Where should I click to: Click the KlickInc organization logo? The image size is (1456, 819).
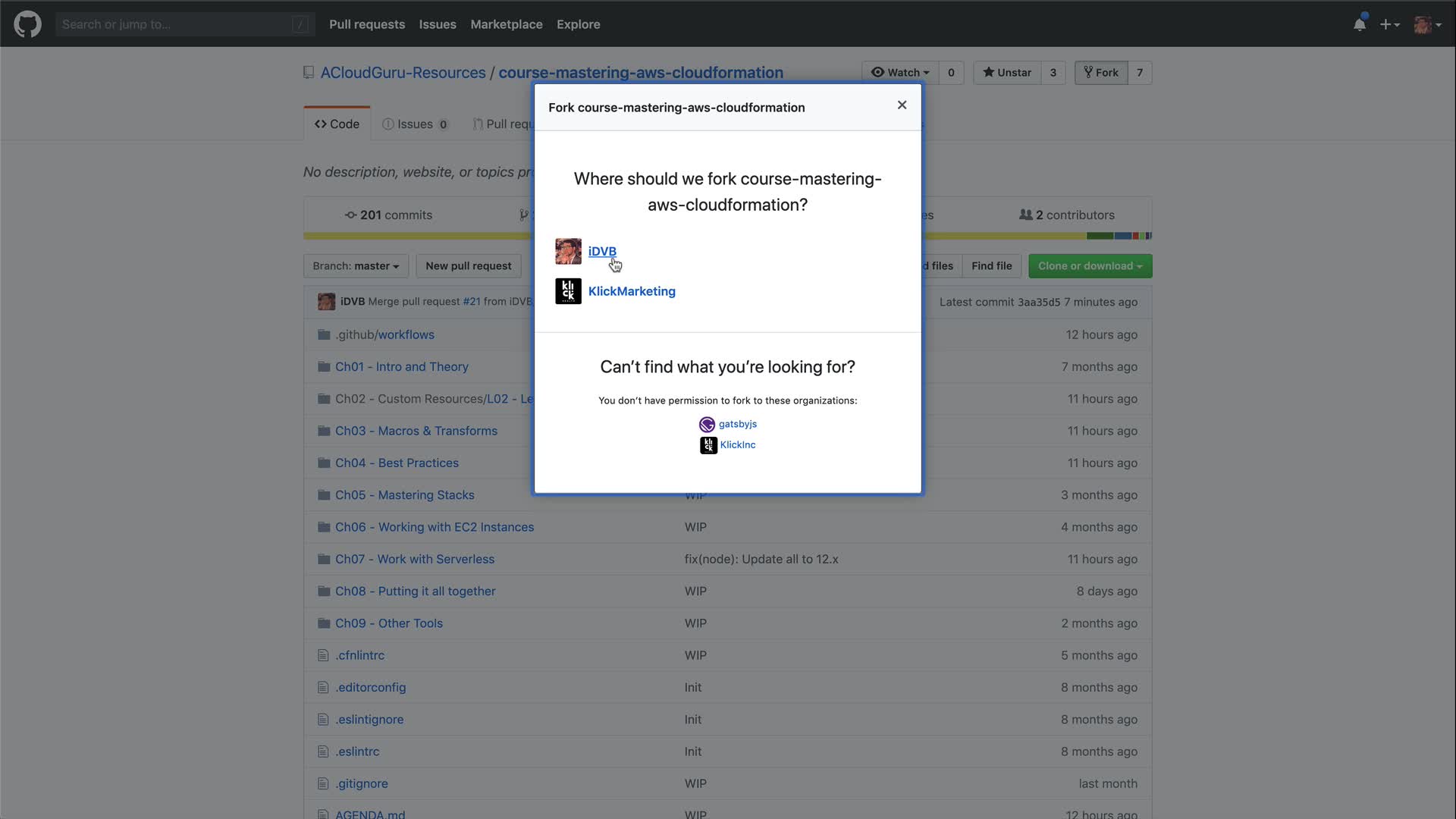708,445
